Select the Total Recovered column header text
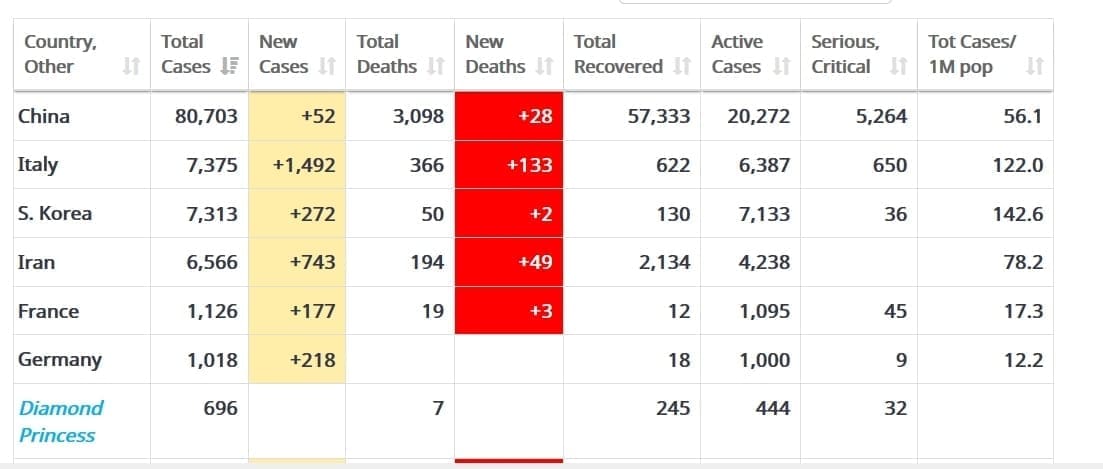This screenshot has width=1103, height=469. point(618,54)
